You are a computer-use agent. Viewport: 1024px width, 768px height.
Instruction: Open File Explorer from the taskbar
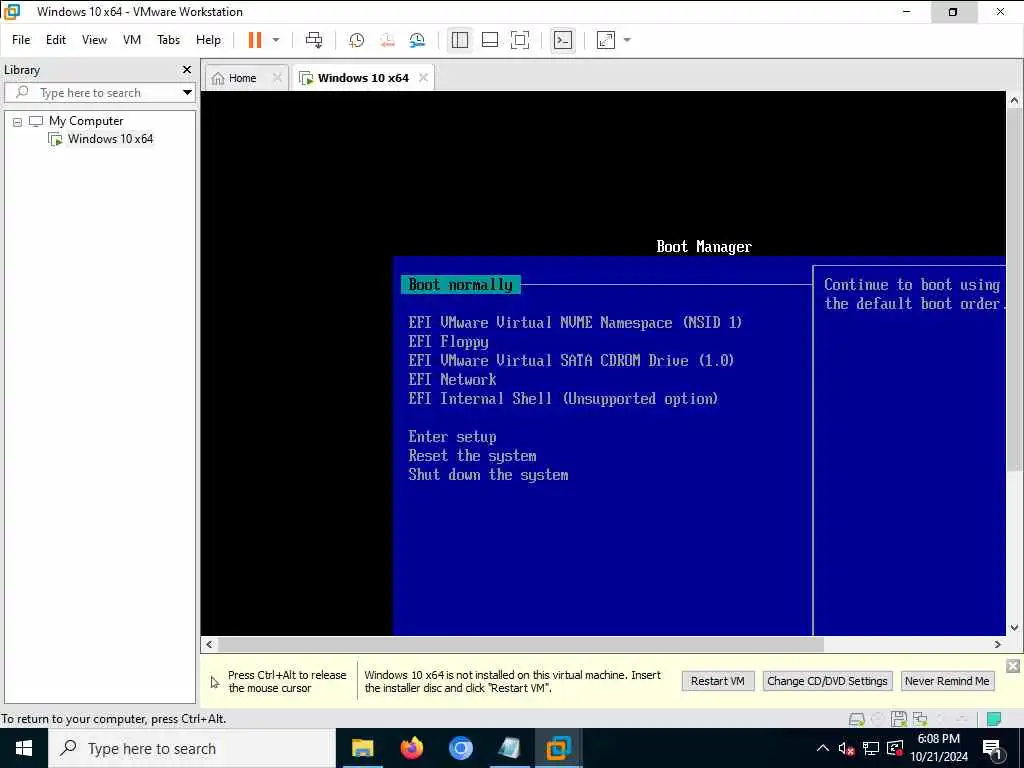click(362, 748)
